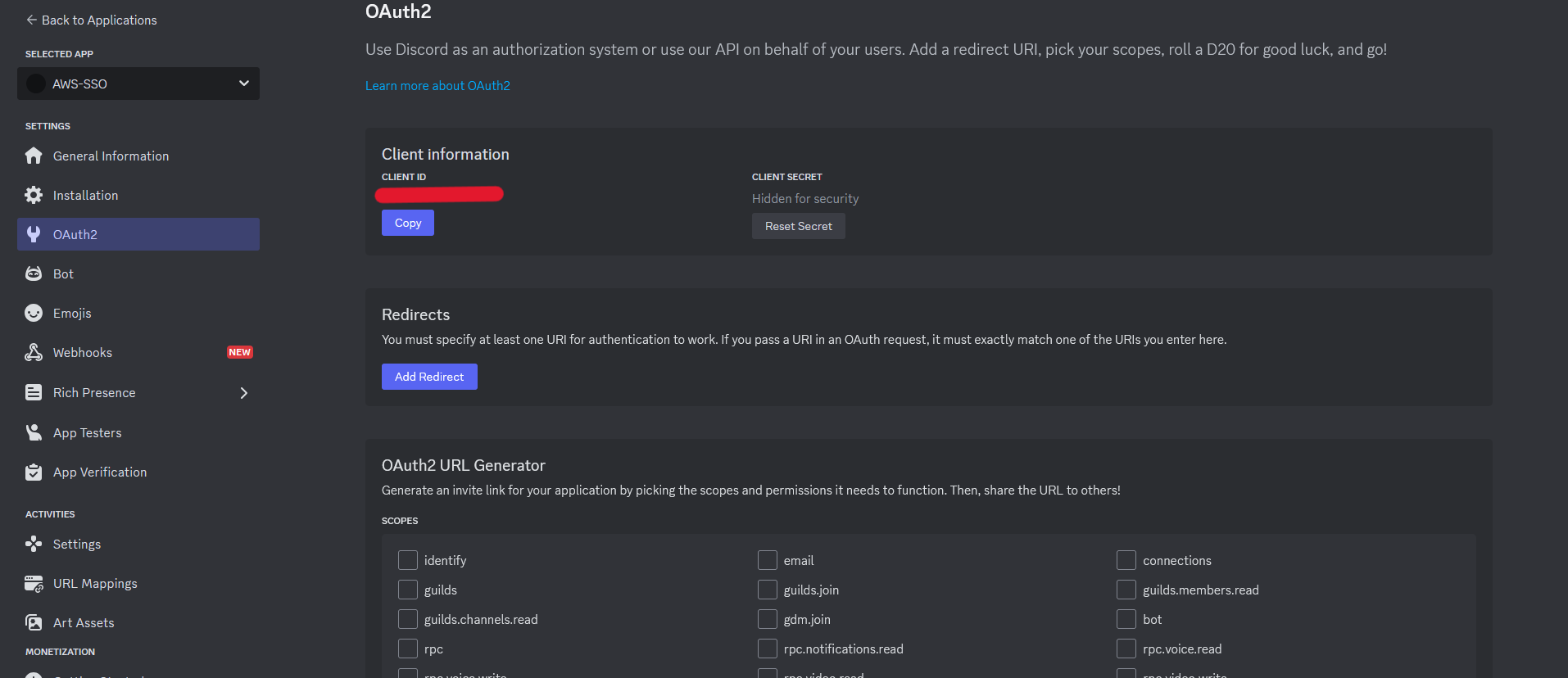Click the Art Assets image icon
This screenshot has width=1568, height=678.
point(34,622)
